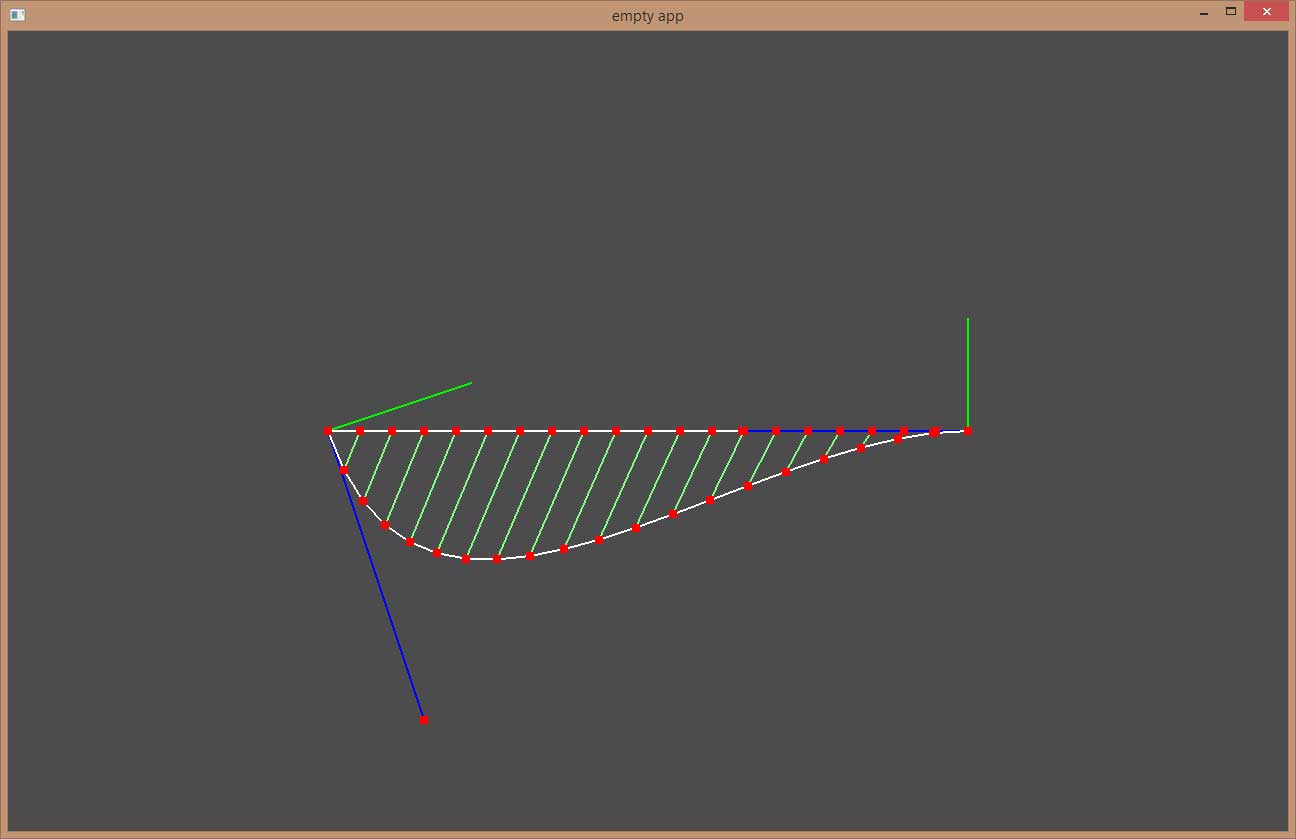The width and height of the screenshot is (1296, 839).
Task: Click the "empty app" window title text
Action: tap(647, 16)
